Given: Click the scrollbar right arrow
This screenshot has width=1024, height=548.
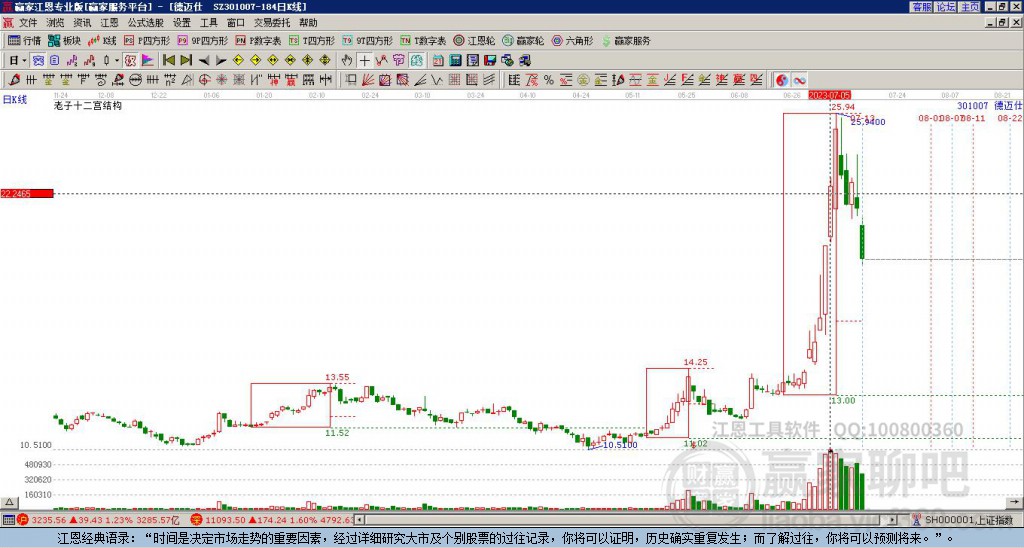Looking at the screenshot, I should (x=893, y=520).
